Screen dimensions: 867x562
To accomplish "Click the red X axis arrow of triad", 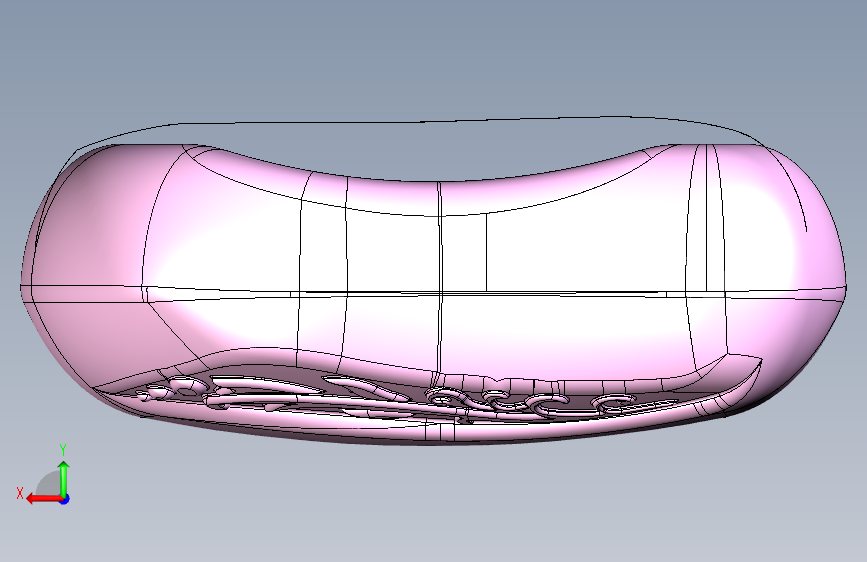I will click(45, 499).
